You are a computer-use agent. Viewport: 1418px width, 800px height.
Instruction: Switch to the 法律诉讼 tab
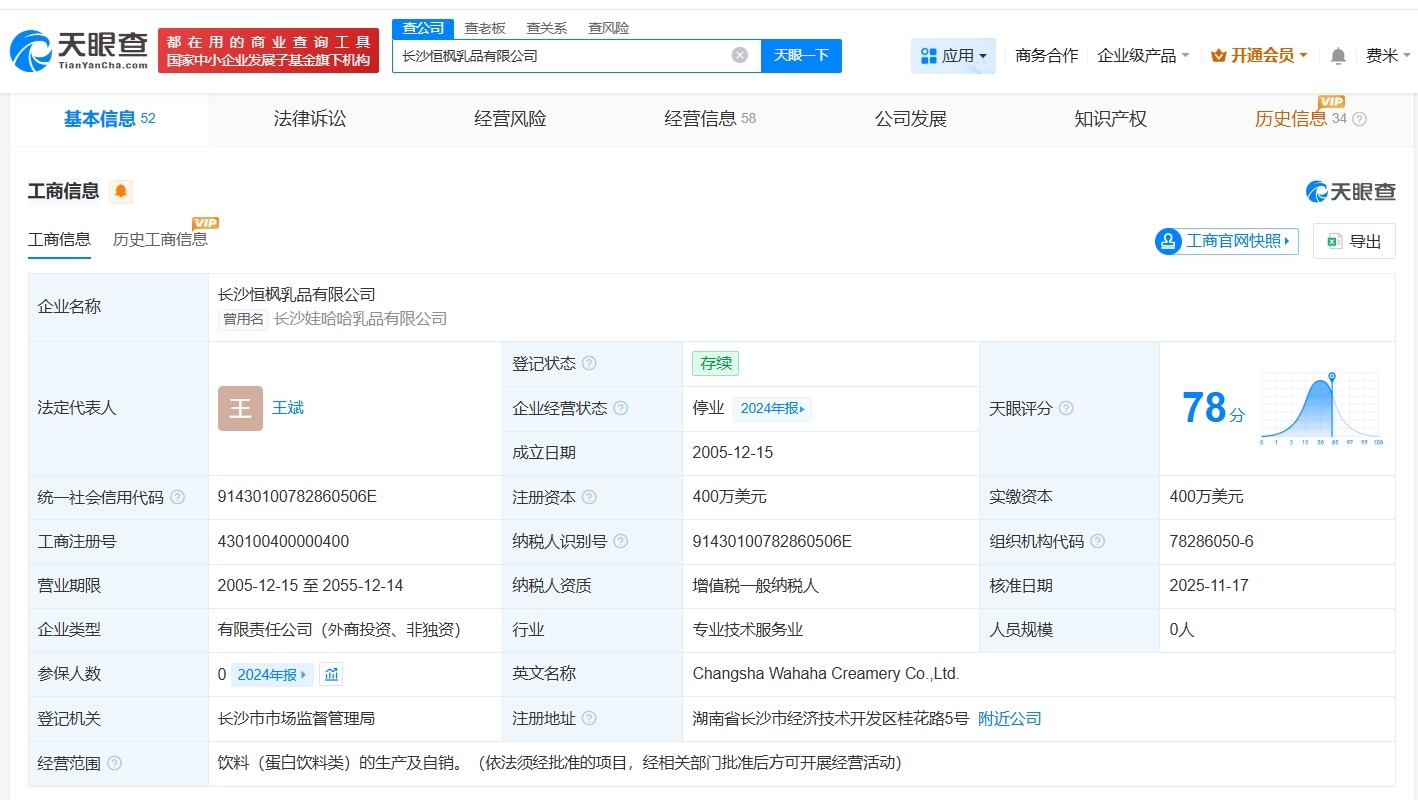click(309, 118)
